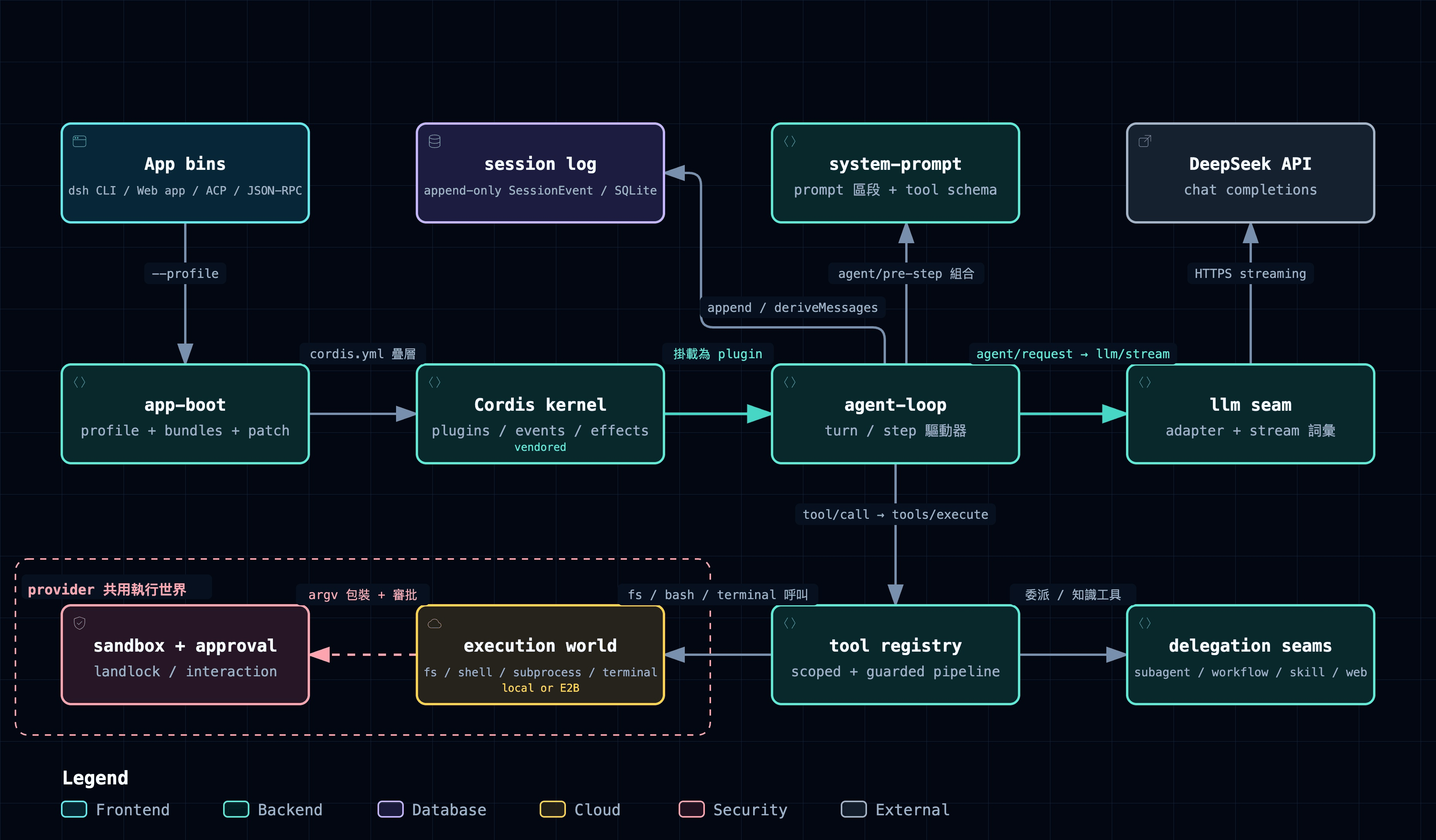Click the code icon in delegation seams node

(1145, 623)
